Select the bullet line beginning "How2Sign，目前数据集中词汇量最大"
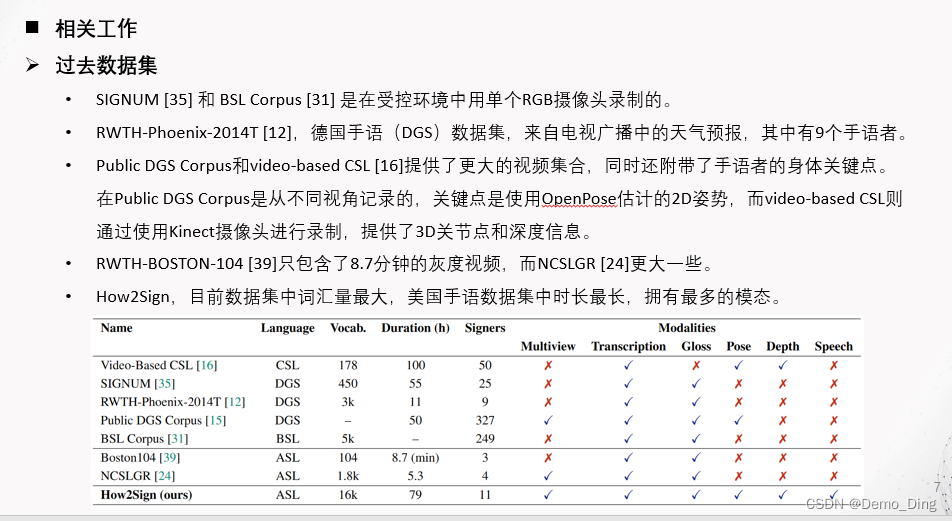 tap(439, 296)
